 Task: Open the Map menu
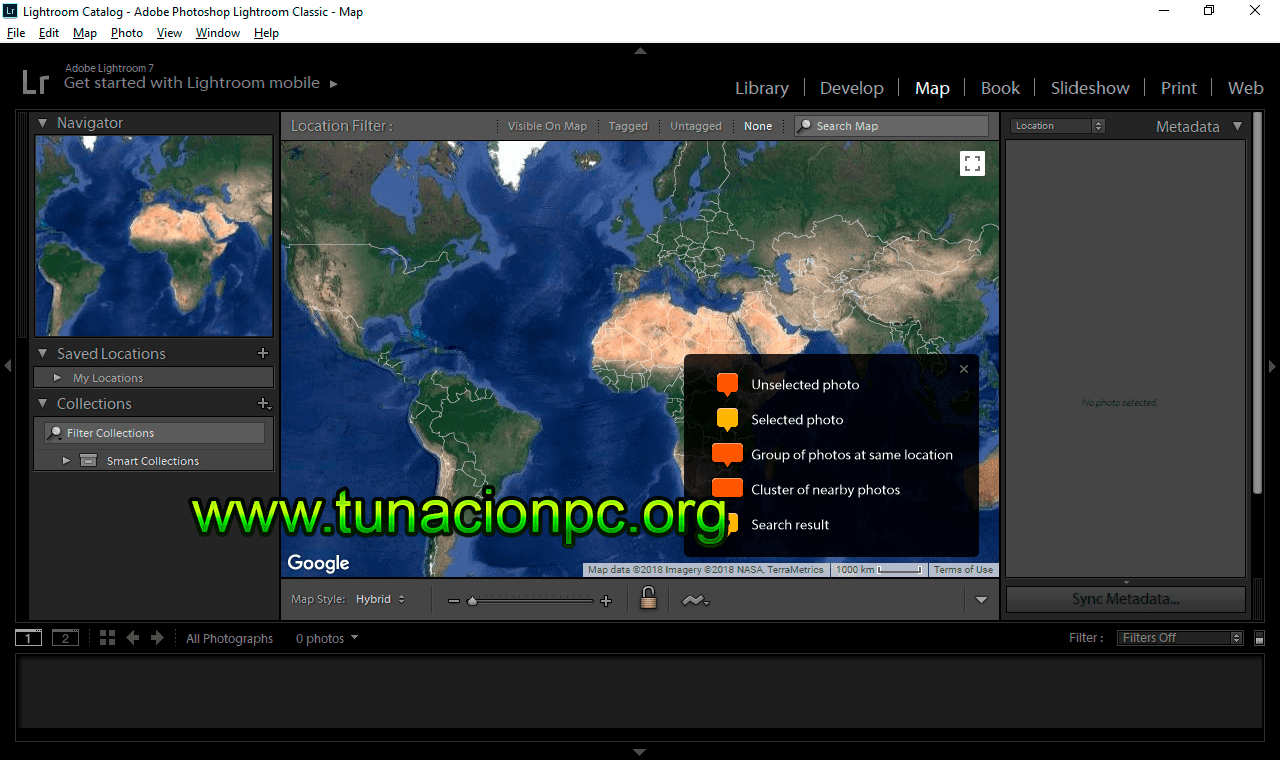tap(85, 33)
